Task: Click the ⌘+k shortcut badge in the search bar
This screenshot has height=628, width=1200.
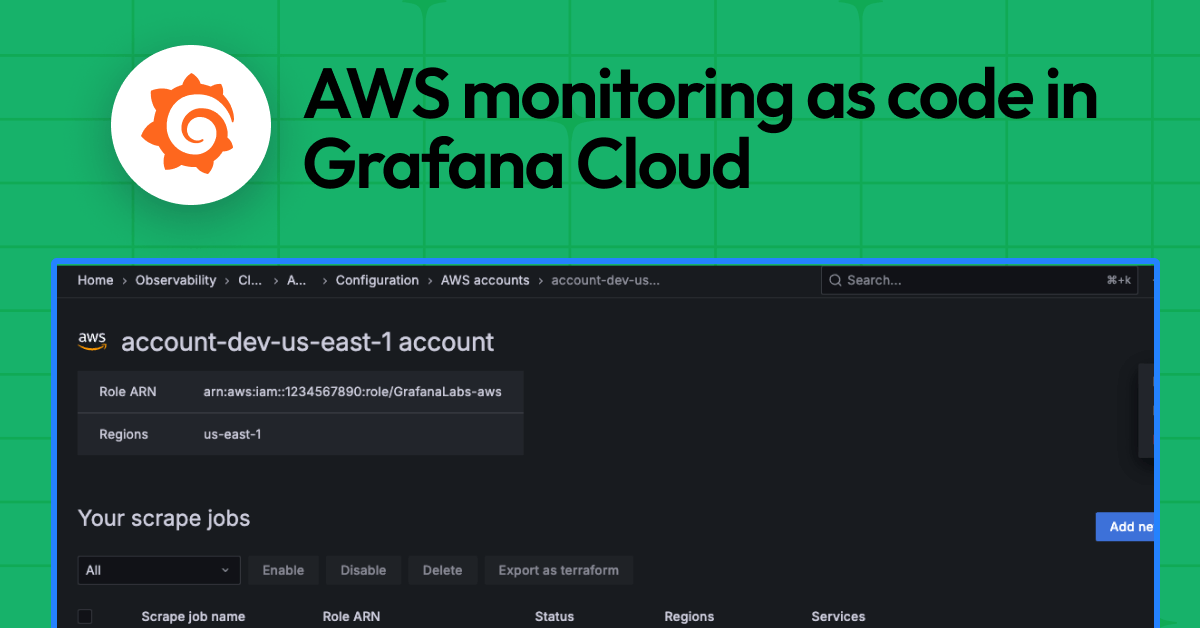Action: click(1120, 280)
